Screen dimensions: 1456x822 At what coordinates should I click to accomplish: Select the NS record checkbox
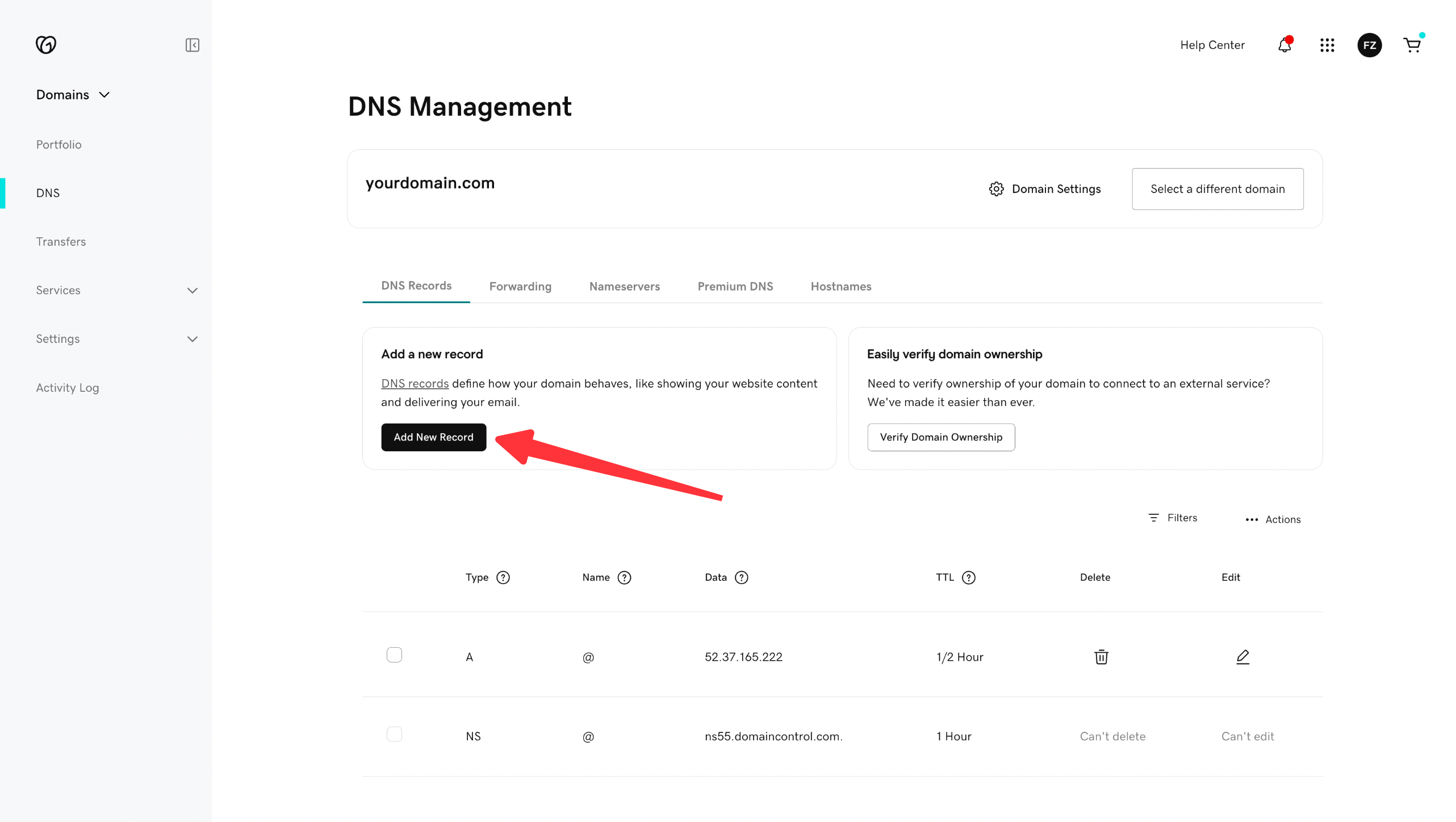pyautogui.click(x=394, y=734)
